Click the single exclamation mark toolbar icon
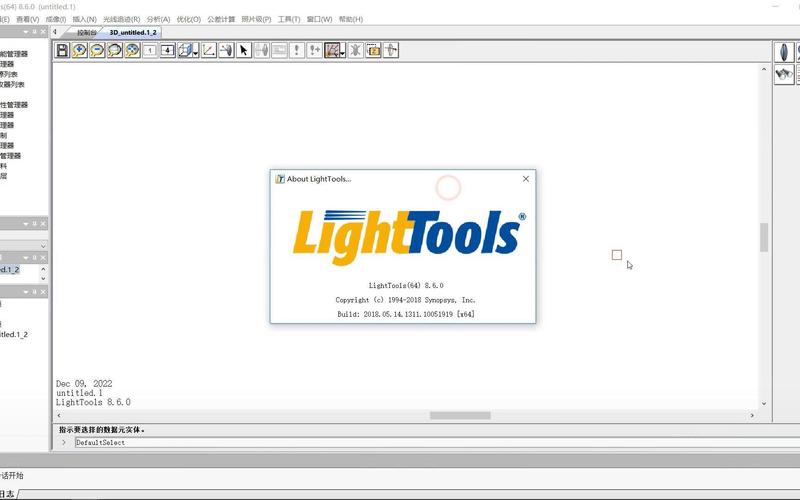The height and width of the screenshot is (500, 800). tap(297, 50)
